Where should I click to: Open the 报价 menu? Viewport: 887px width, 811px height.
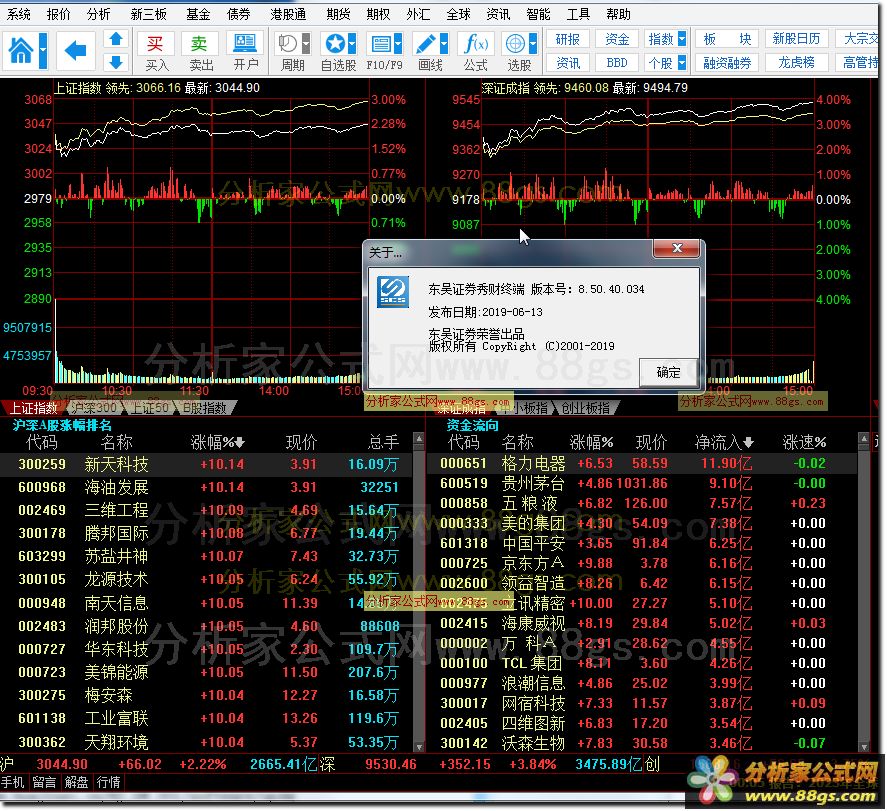(58, 14)
